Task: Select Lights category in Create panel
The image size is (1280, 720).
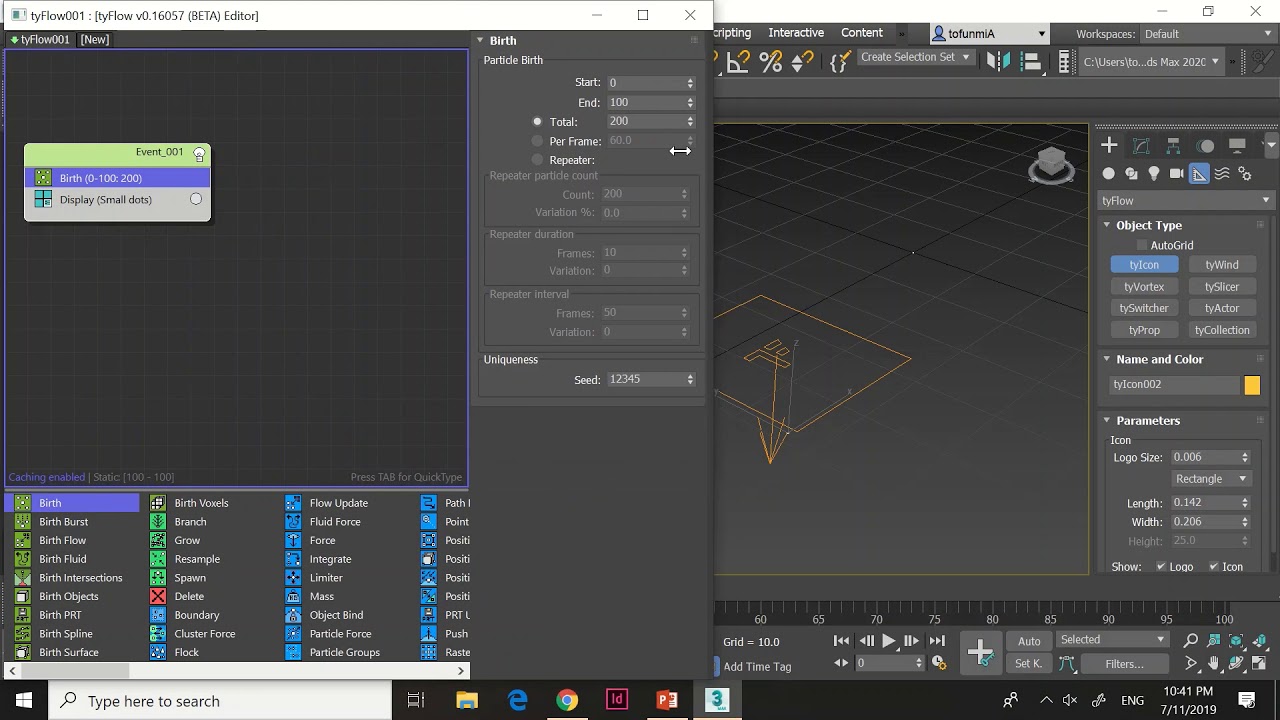Action: 1154,174
